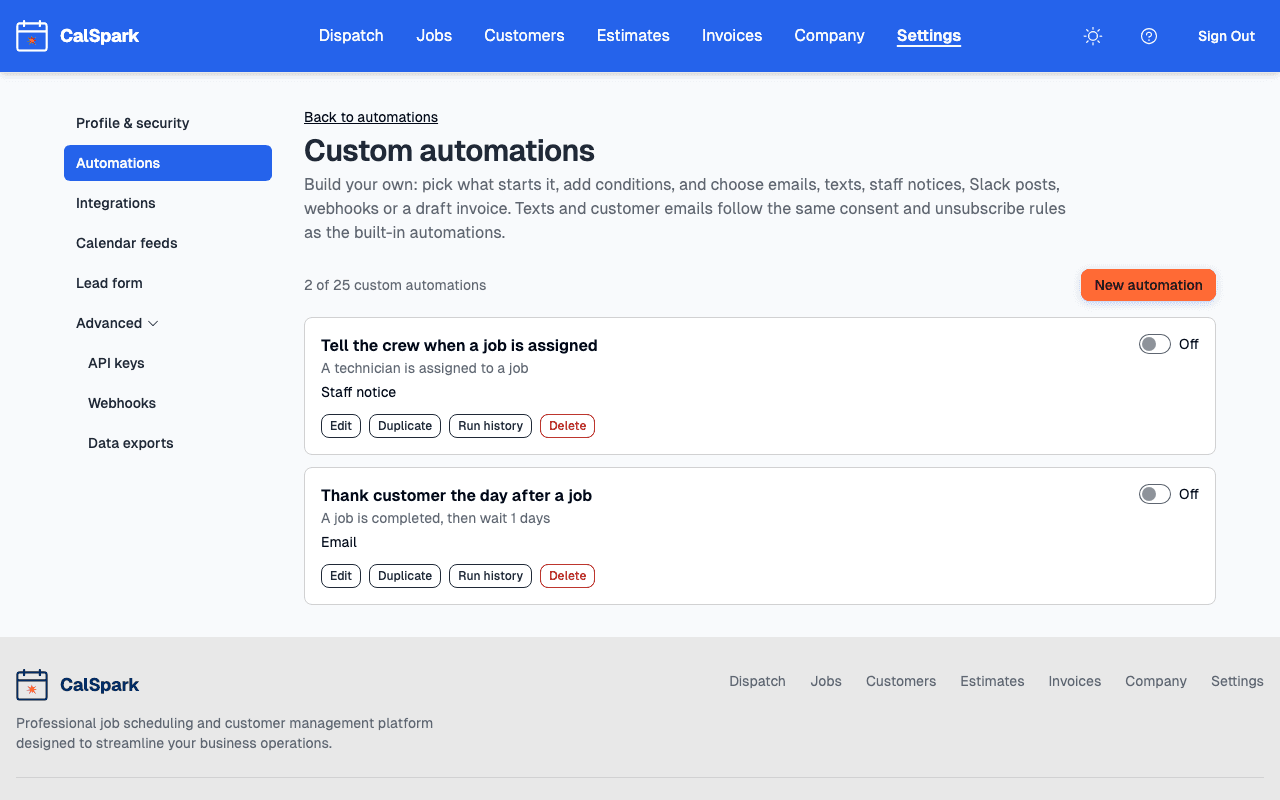The image size is (1280, 800).
Task: Delete the 'Thank customer' automation
Action: coord(567,576)
